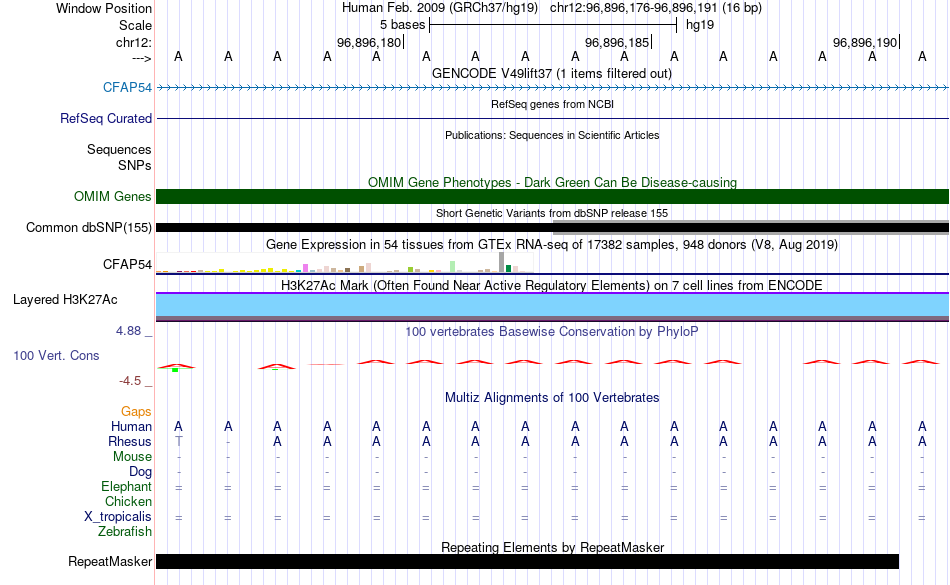Screen dimensions: 950x585
Task: Click the CFAP54 intron arrow line
Action: pyautogui.click(x=552, y=88)
